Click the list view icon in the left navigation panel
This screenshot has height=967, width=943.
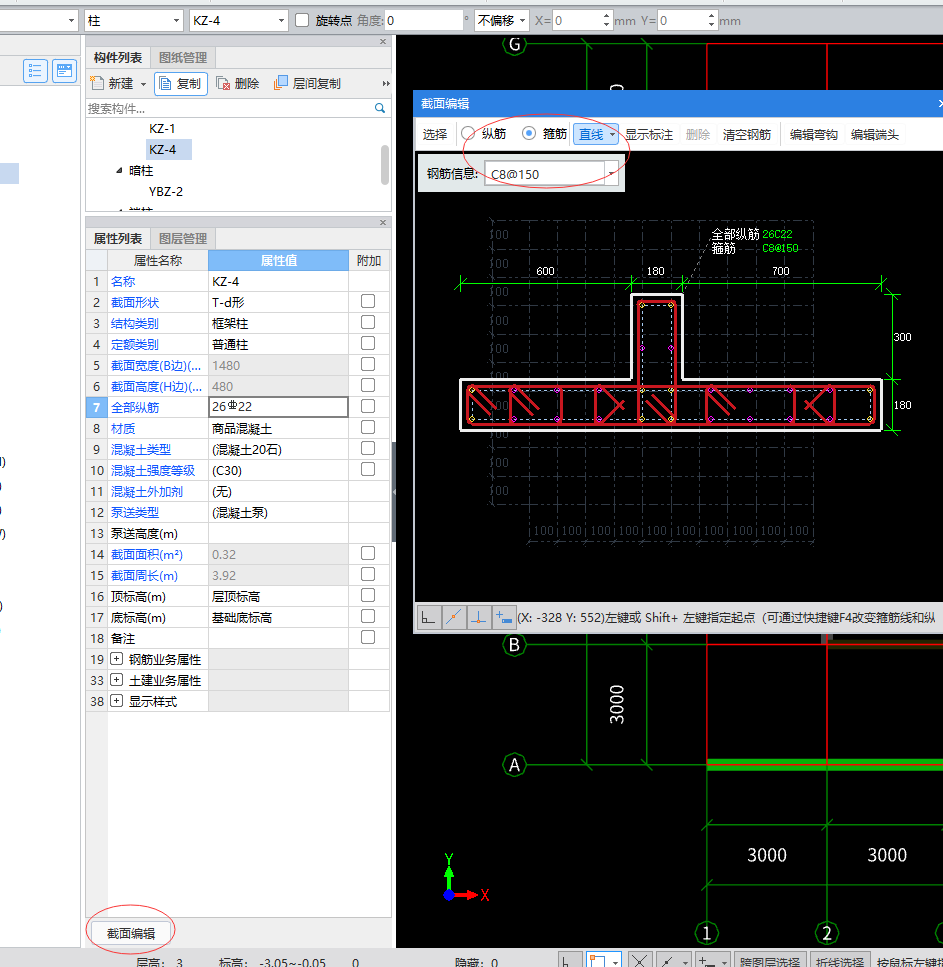(35, 71)
